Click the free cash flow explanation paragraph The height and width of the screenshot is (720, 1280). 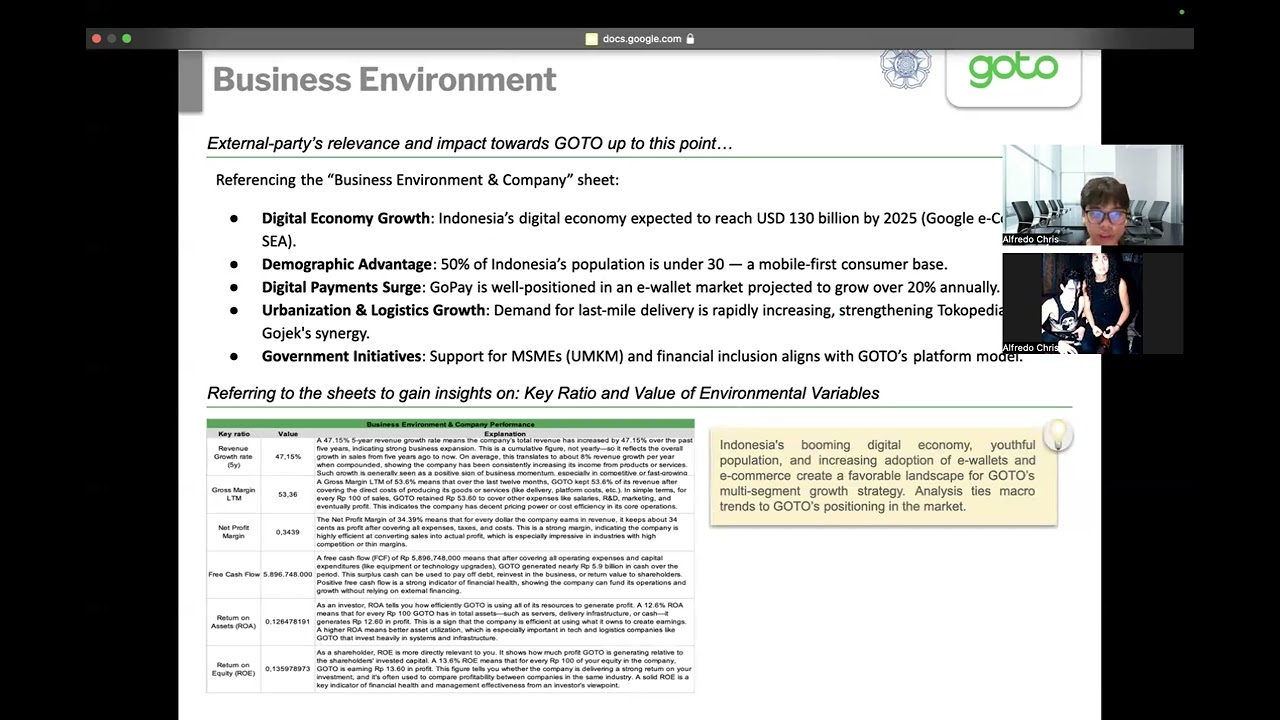(504, 574)
